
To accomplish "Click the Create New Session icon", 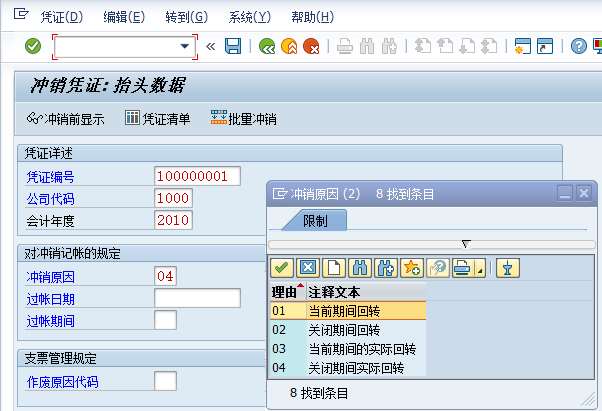I will point(523,46).
